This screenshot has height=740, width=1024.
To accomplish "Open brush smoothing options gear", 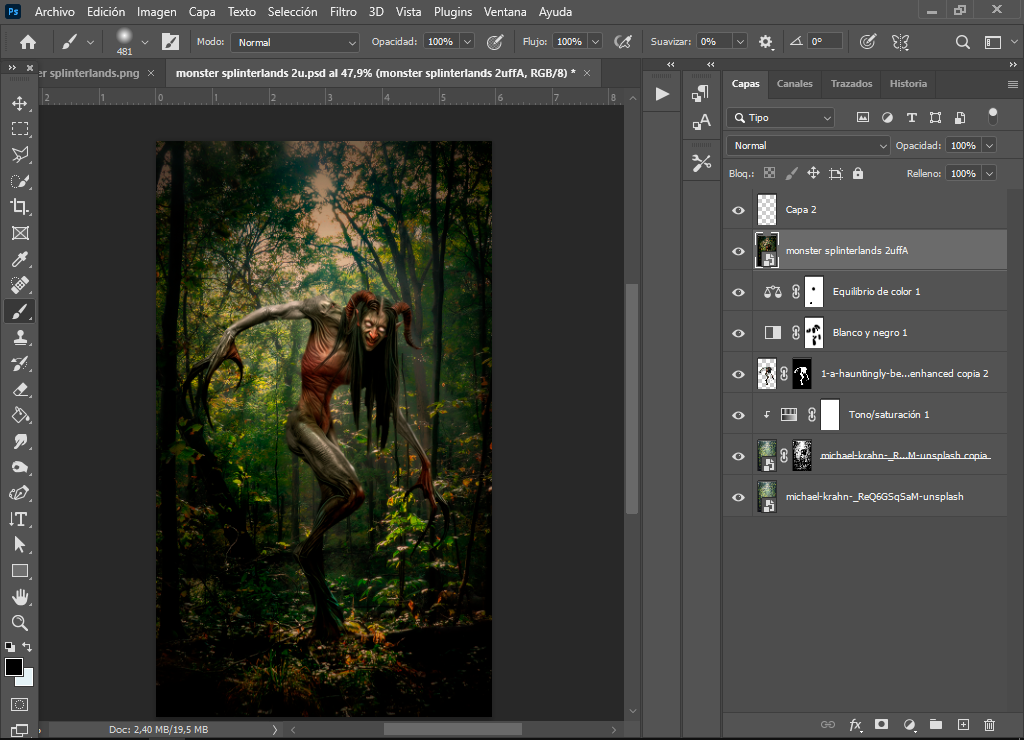I will coord(765,42).
